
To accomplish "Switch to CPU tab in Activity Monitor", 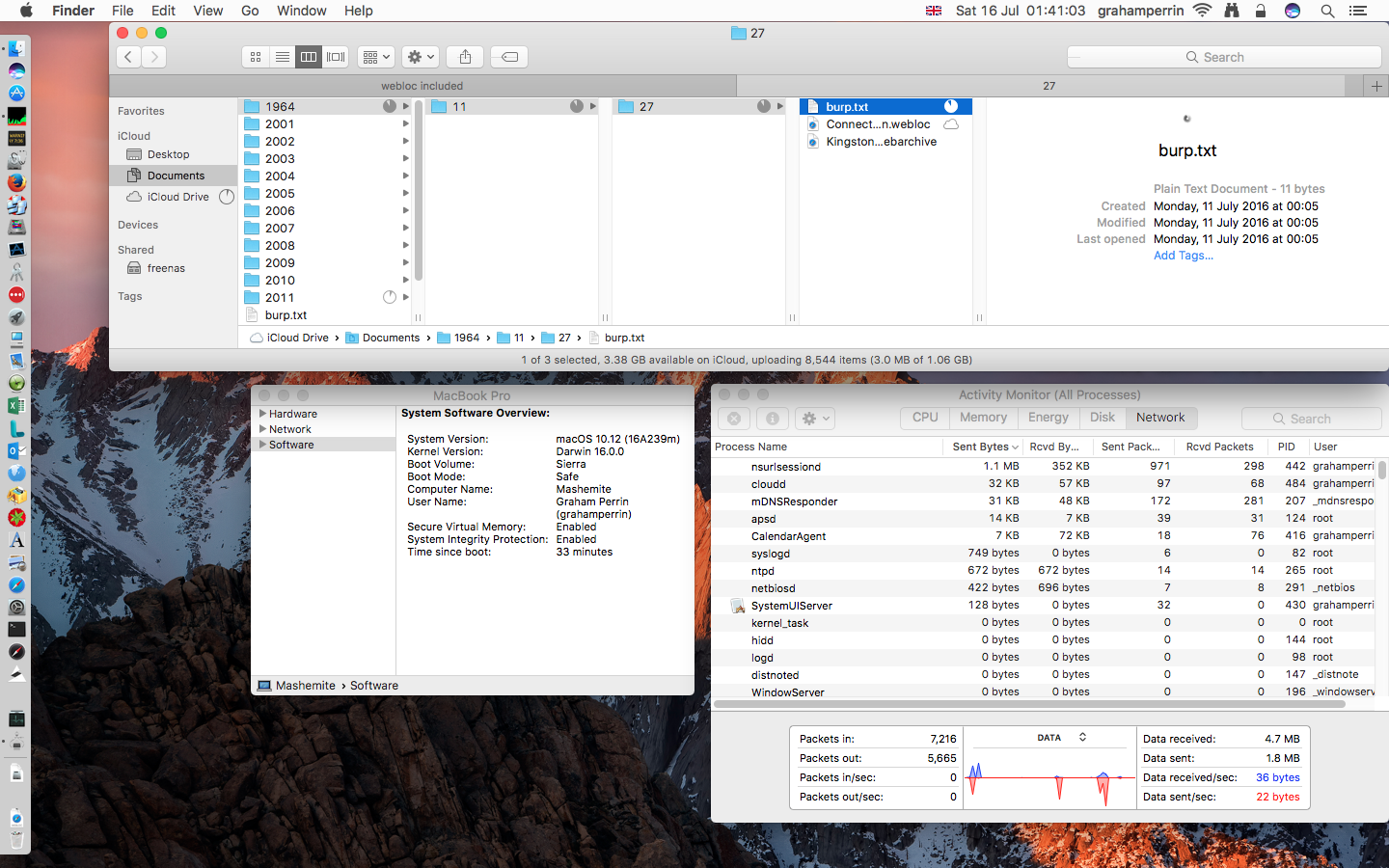I will click(925, 418).
